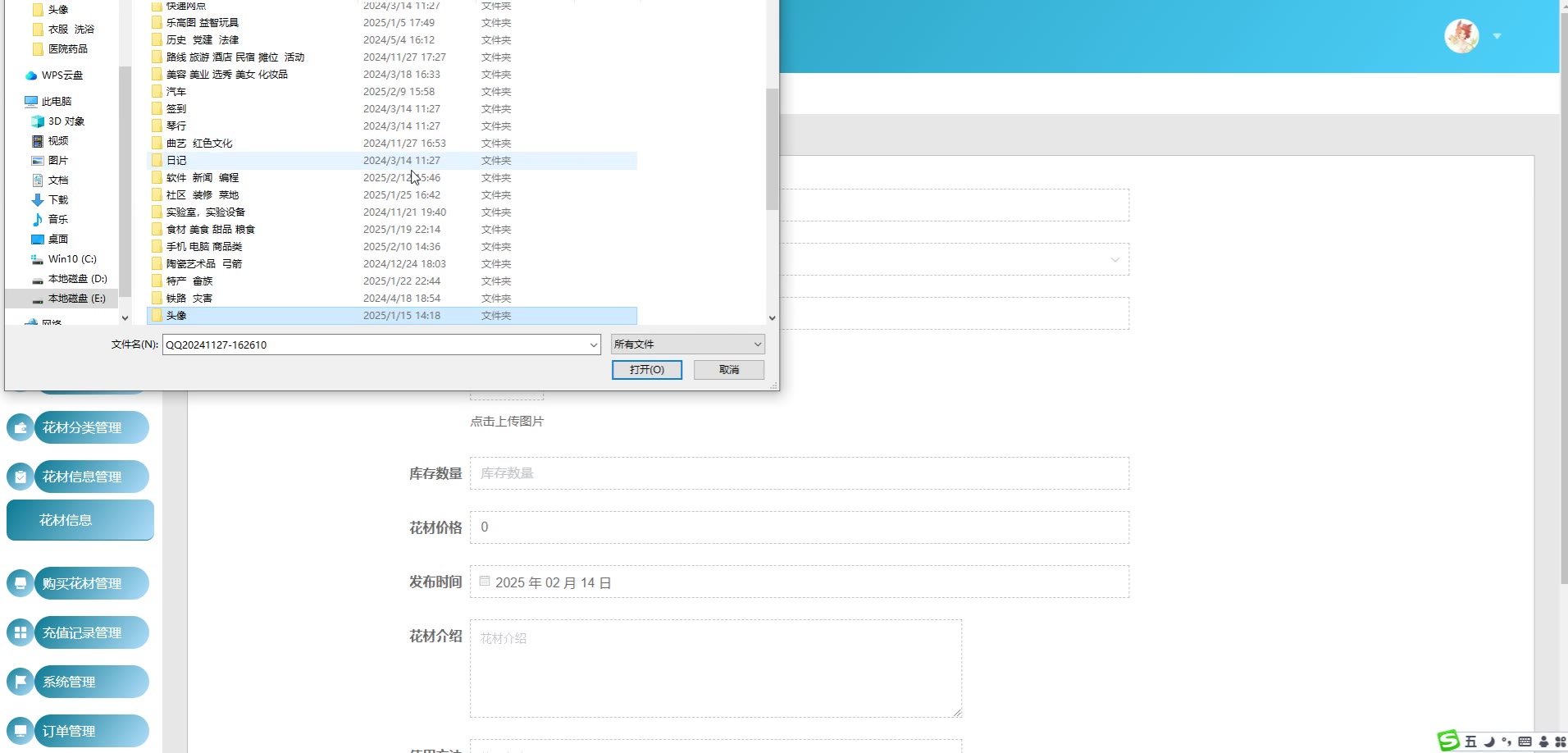Click the 花材信息管理 sidebar icon

tap(21, 477)
